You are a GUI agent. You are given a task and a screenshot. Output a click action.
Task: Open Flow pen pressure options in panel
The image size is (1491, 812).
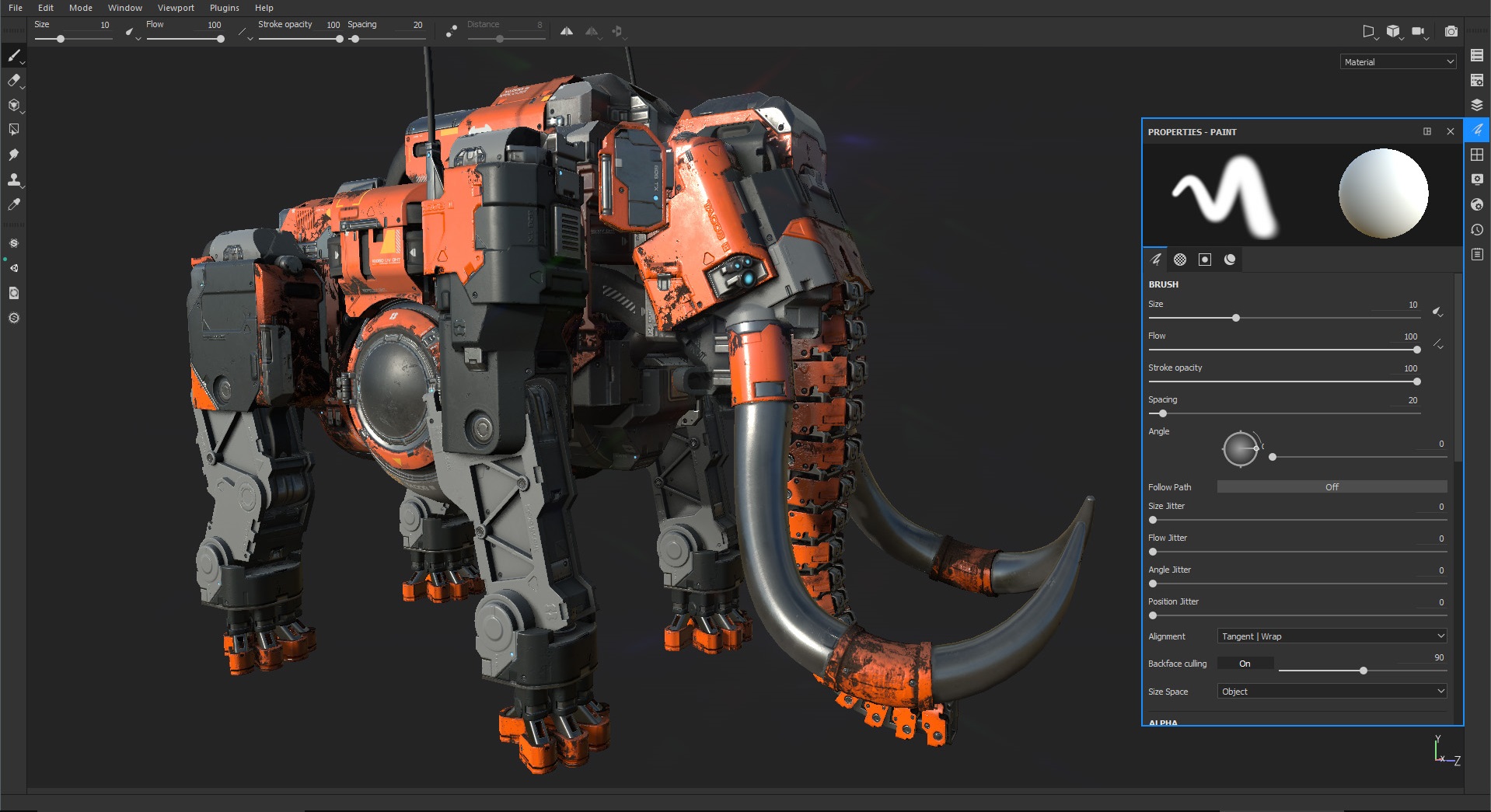pyautogui.click(x=1438, y=343)
